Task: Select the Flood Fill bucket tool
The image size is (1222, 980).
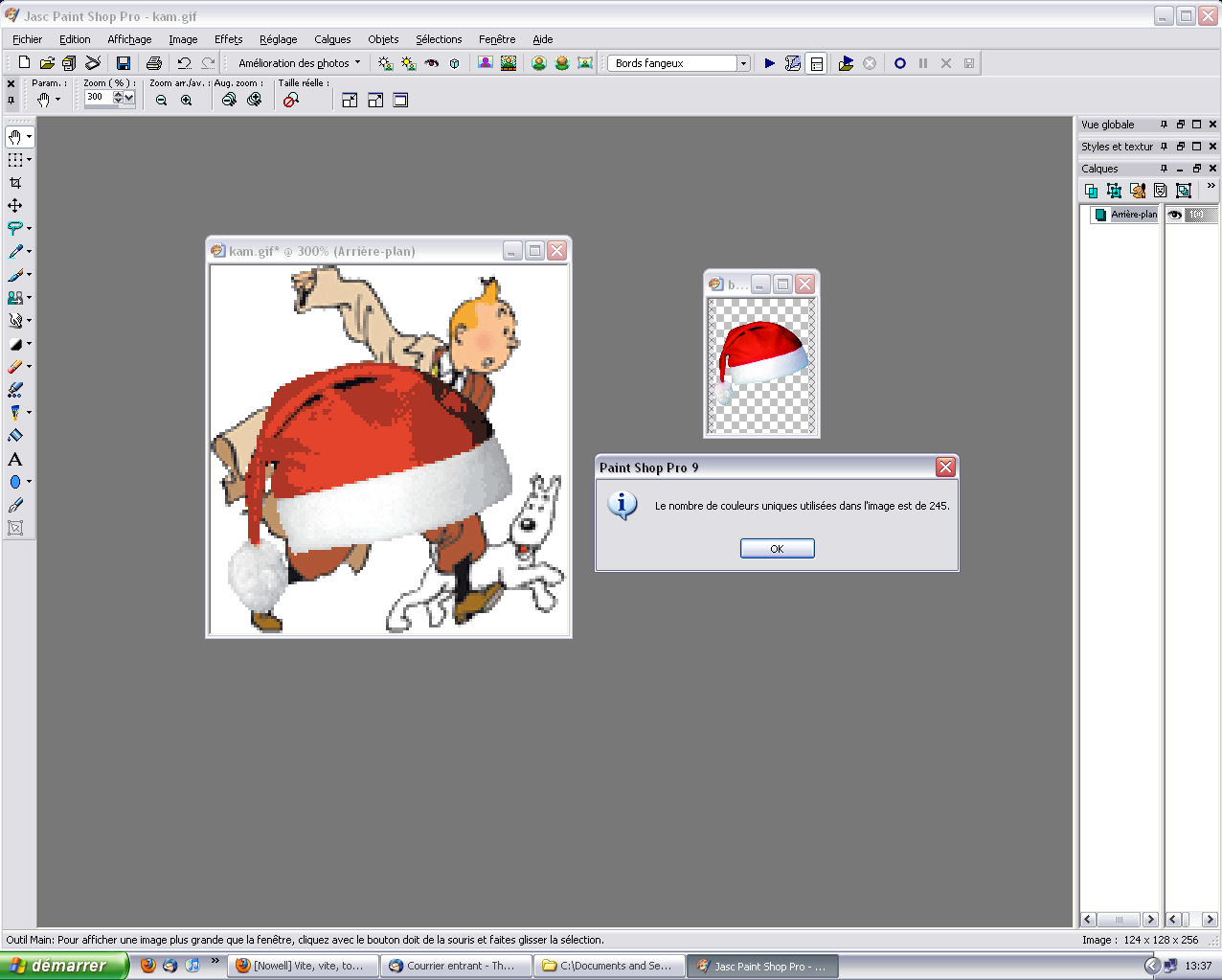Action: (x=15, y=435)
